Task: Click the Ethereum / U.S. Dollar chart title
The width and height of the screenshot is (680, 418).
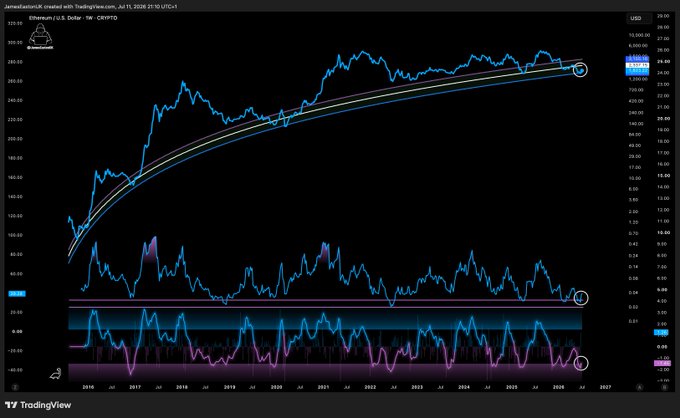Action: pyautogui.click(x=73, y=18)
